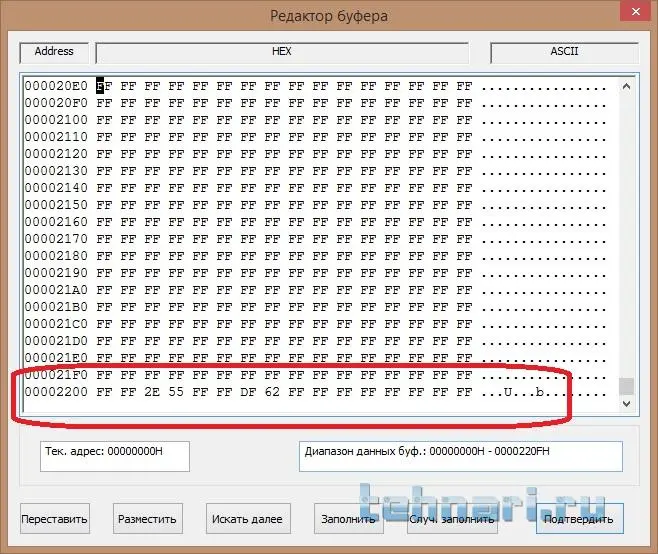Click the Случ. заполнить button
658x554 pixels.
[452, 519]
